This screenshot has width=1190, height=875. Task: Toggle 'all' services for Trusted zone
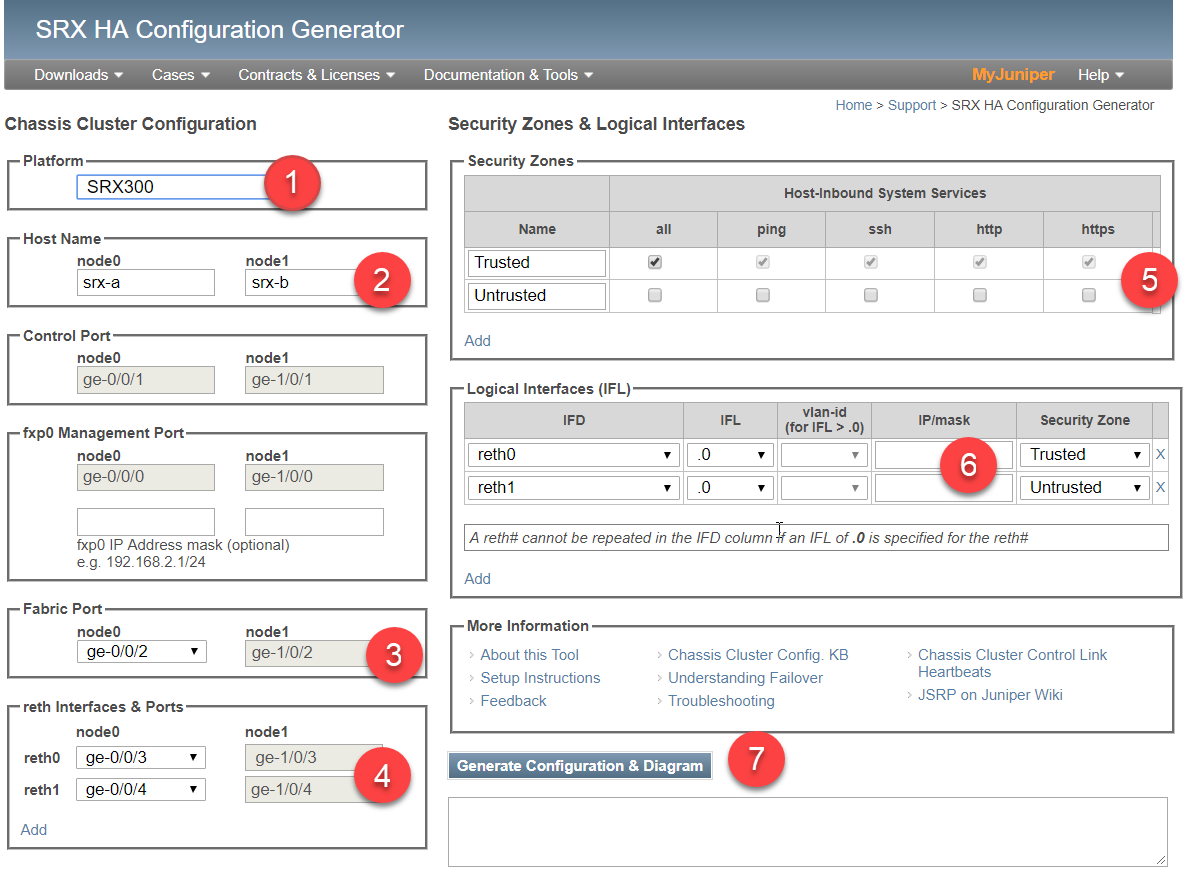coord(655,262)
